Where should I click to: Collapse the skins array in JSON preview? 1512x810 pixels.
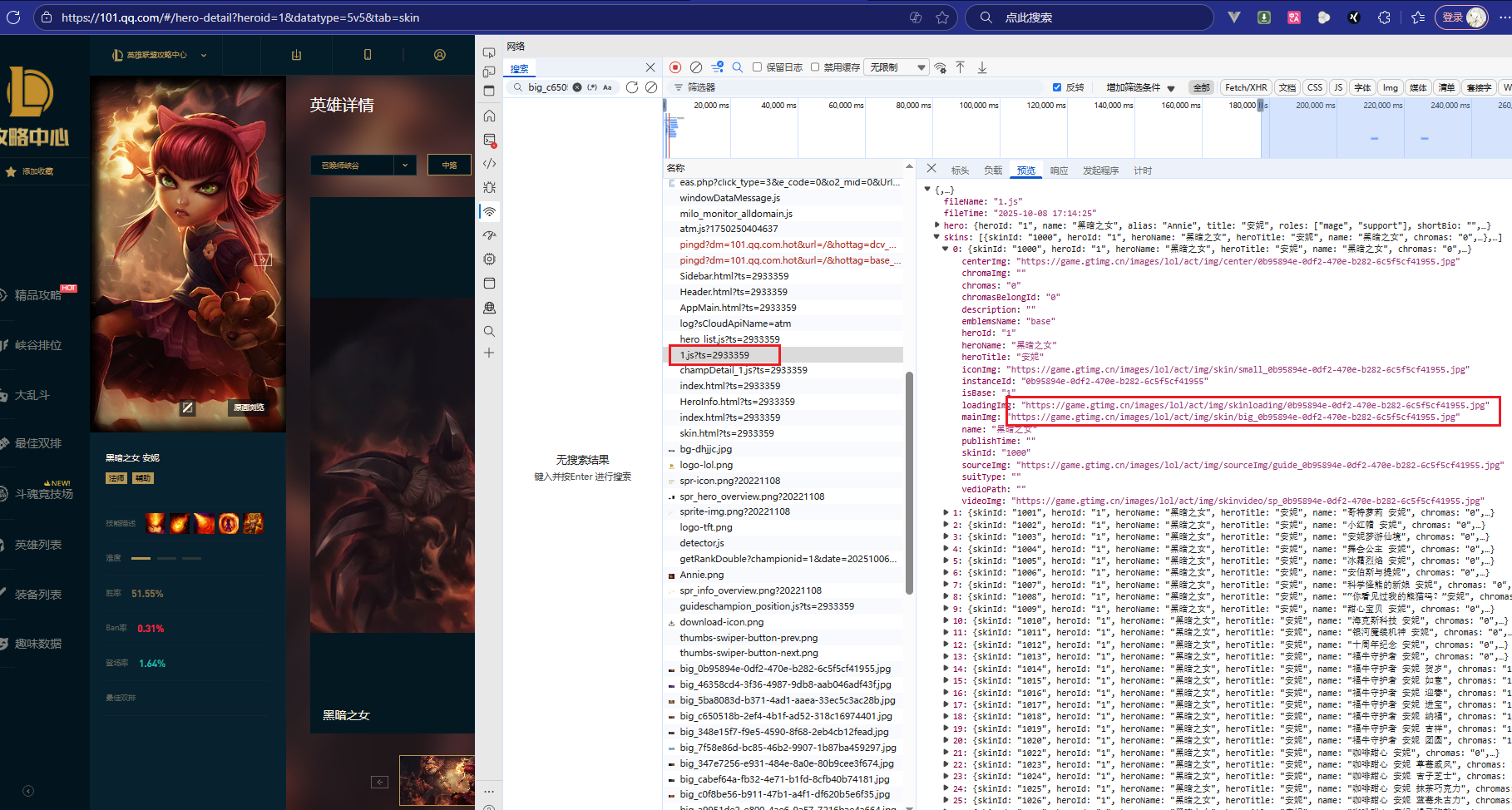[937, 237]
